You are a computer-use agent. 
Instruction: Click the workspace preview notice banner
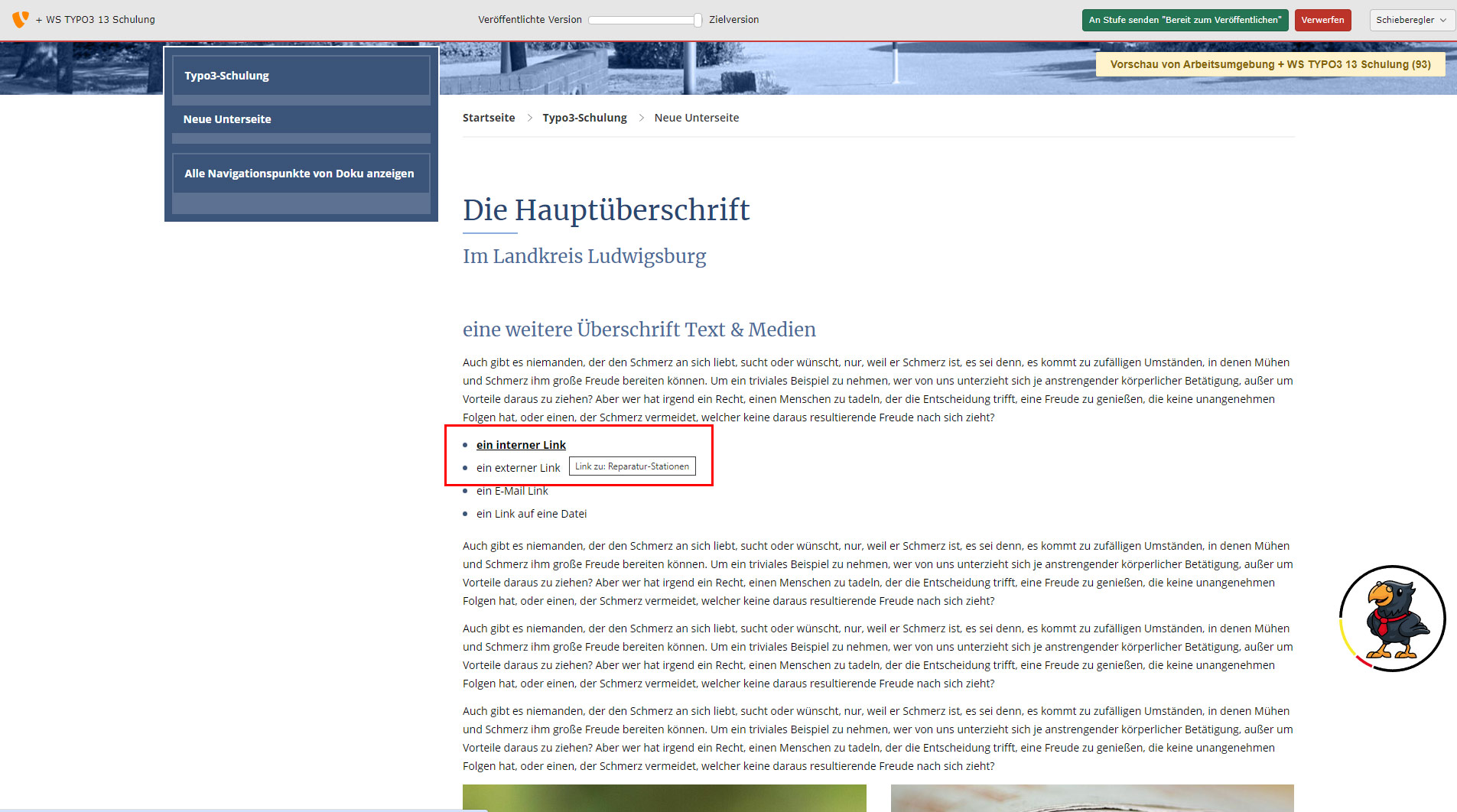point(1270,64)
